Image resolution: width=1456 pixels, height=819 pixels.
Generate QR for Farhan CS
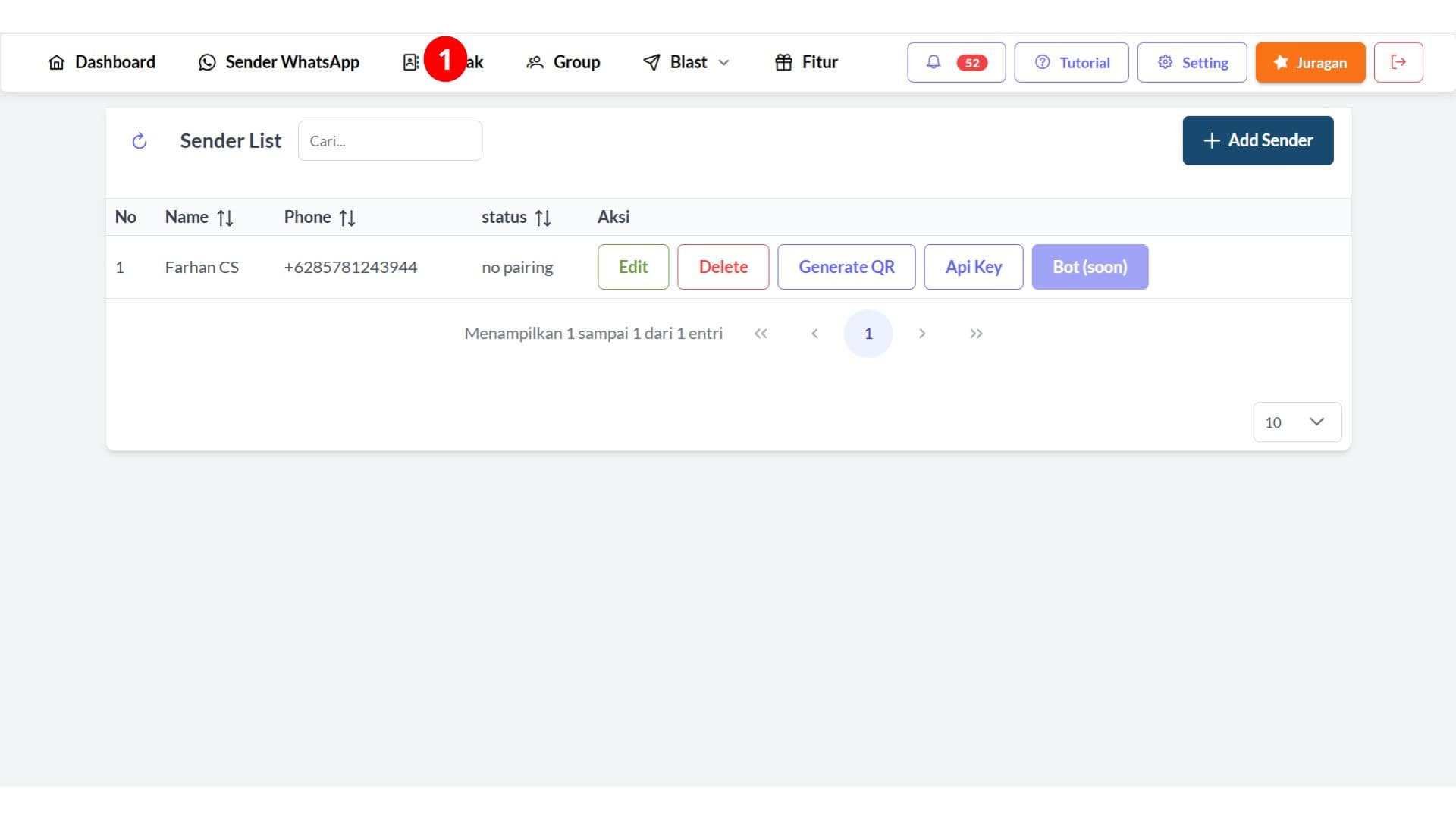click(846, 267)
